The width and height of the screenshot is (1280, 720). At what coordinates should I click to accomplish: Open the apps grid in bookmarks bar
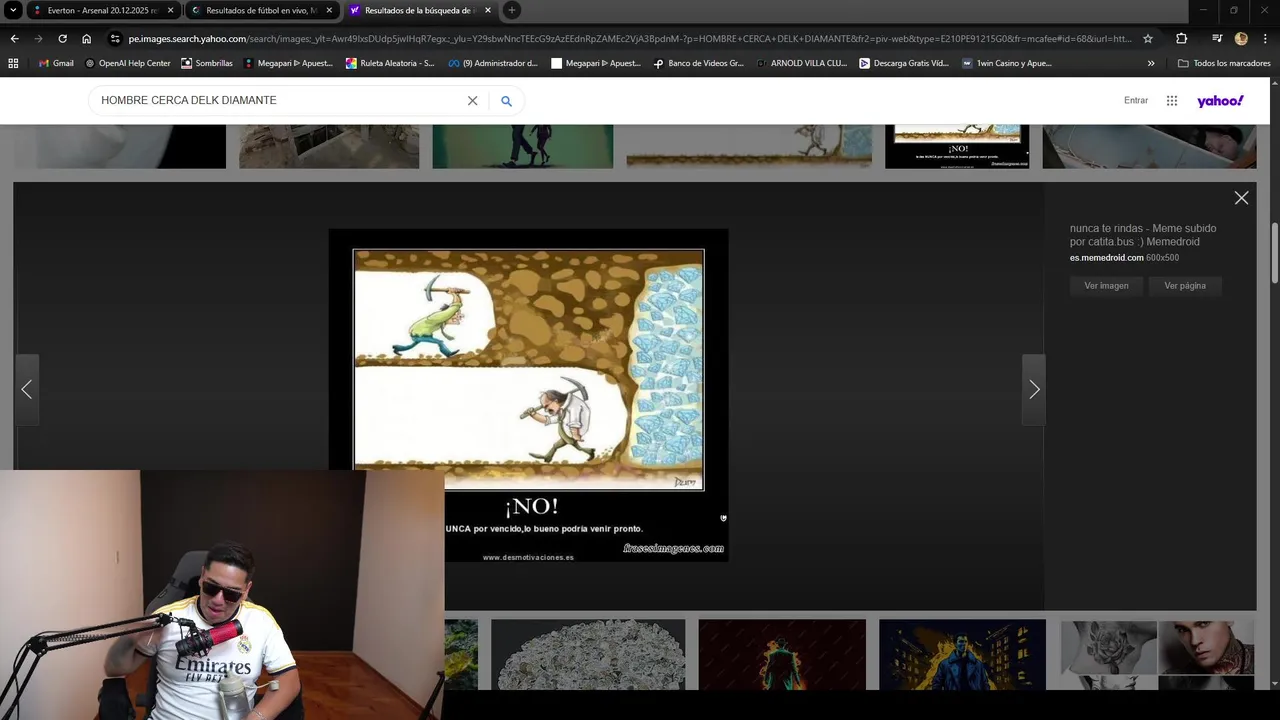coord(13,63)
